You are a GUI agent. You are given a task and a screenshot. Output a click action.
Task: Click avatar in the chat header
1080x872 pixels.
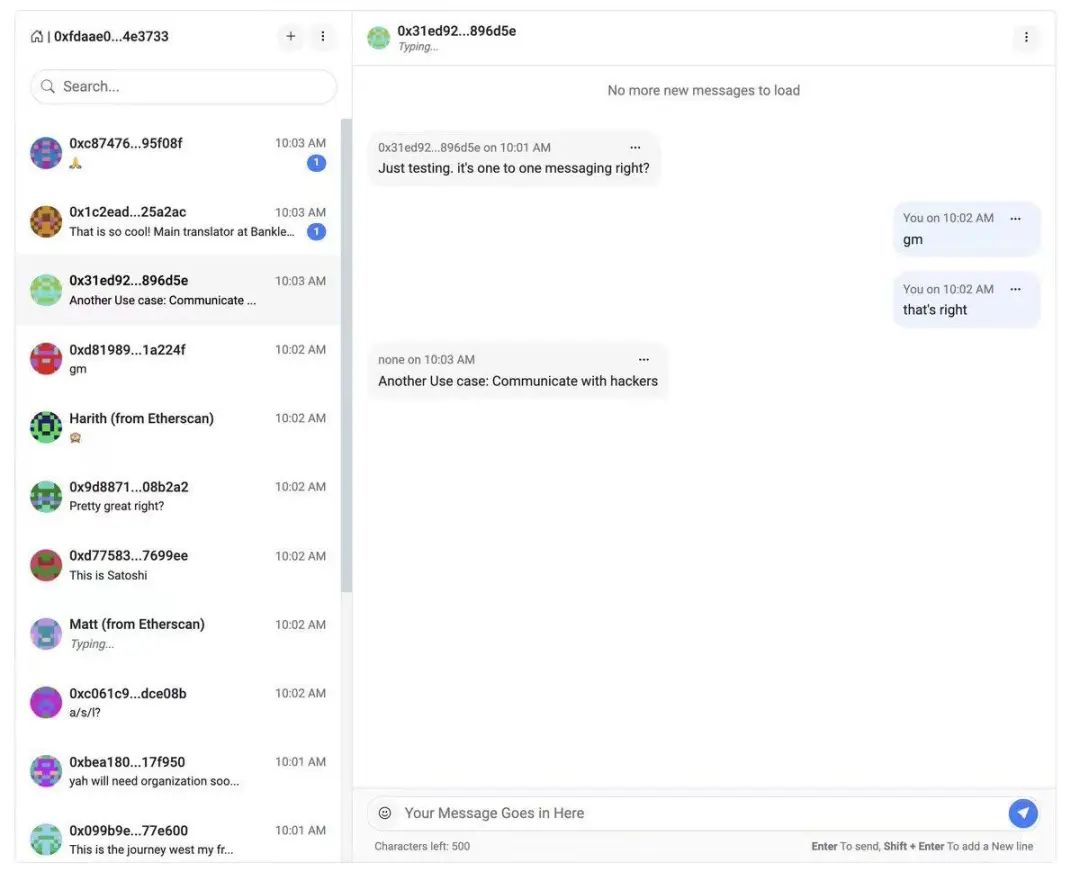tap(378, 38)
